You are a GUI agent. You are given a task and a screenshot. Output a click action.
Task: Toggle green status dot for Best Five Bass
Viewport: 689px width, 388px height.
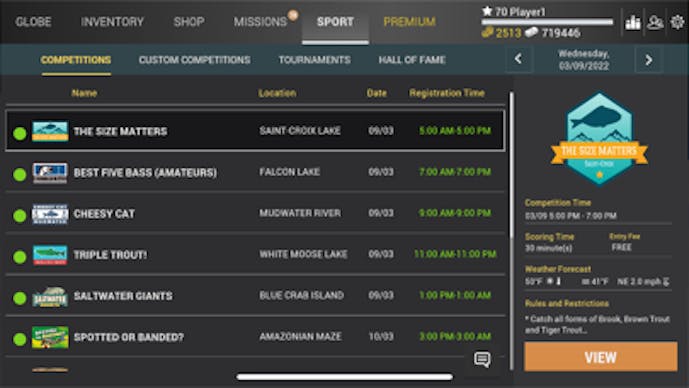20,174
